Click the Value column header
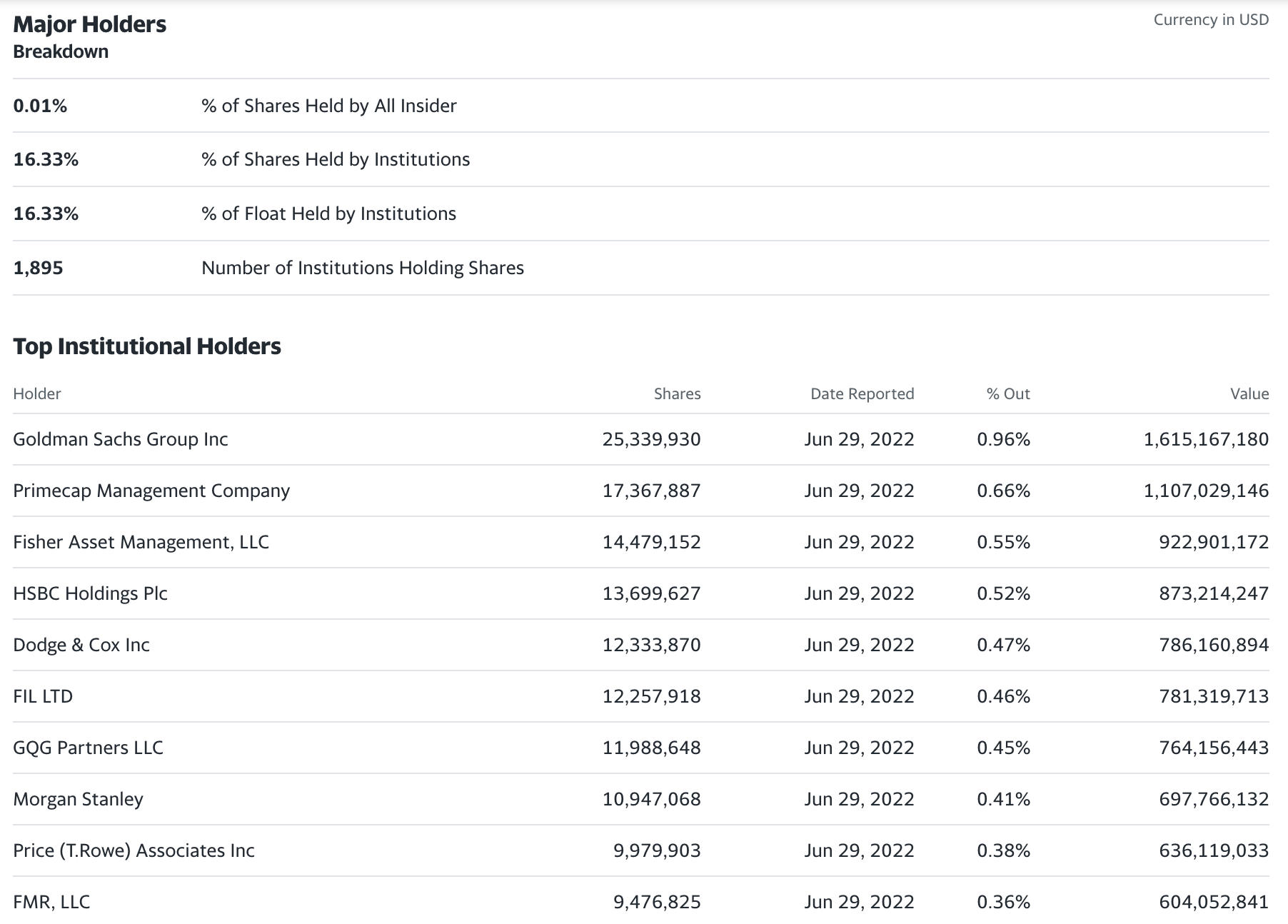This screenshot has width=1288, height=924. tap(1249, 394)
